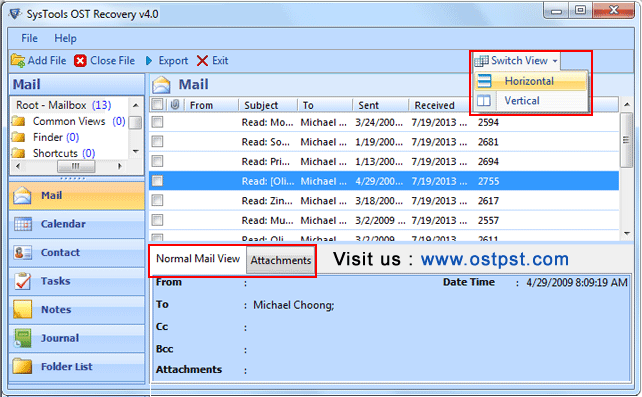The width and height of the screenshot is (642, 397).
Task: Click the red Close File icon
Action: click(80, 61)
